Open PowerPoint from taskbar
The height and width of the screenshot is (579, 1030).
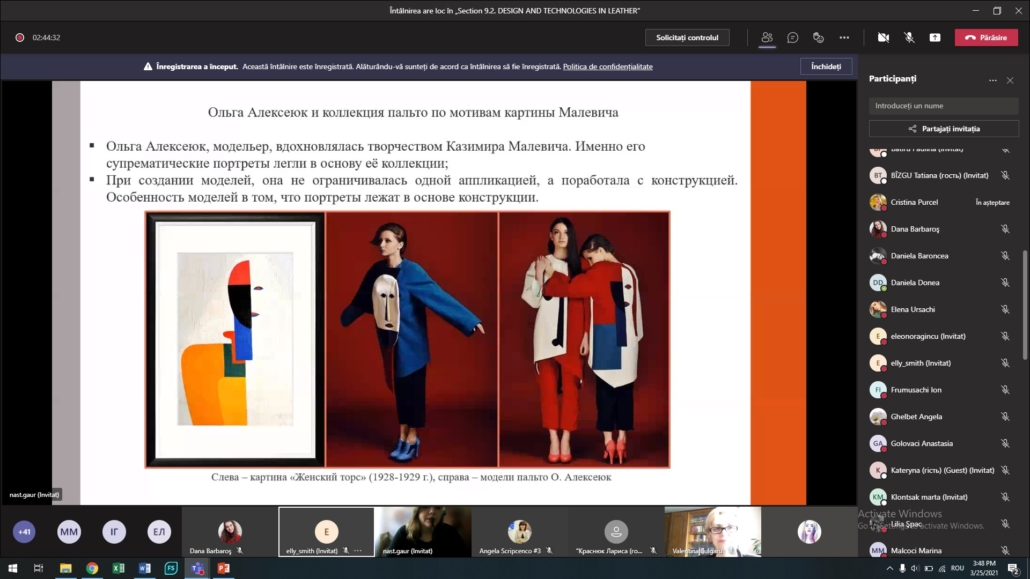click(223, 568)
